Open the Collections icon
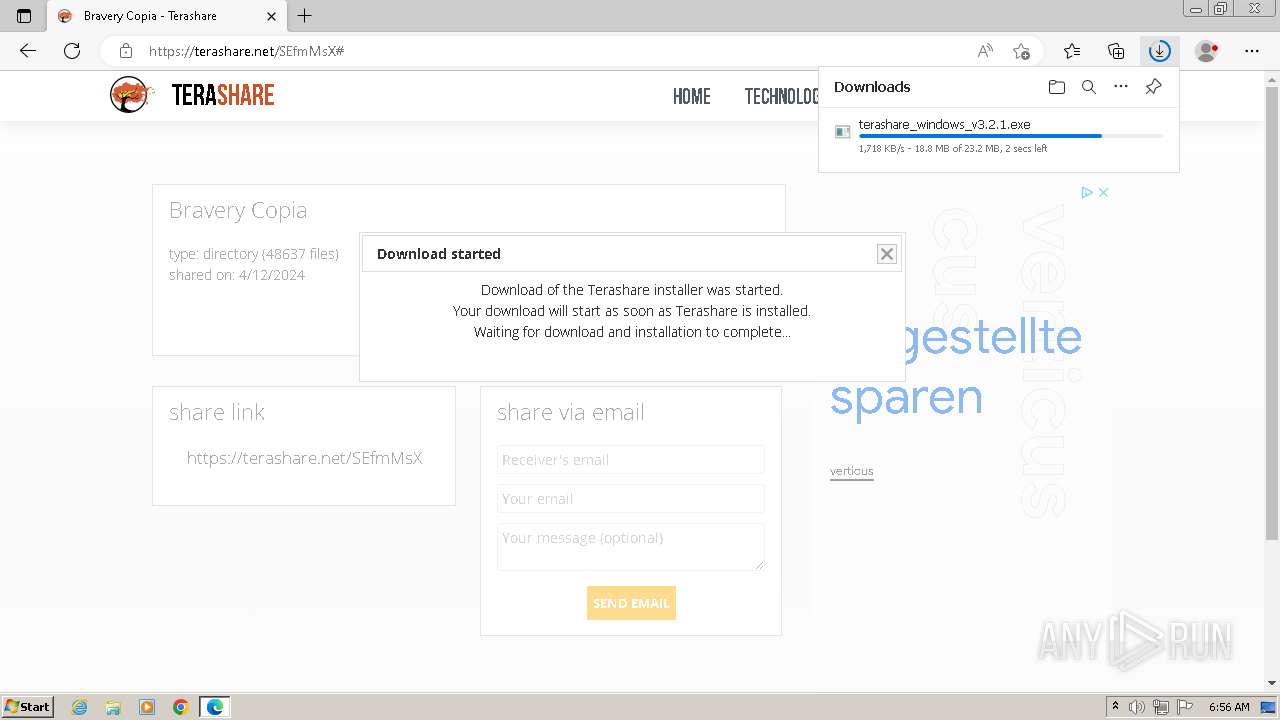 pos(1116,51)
